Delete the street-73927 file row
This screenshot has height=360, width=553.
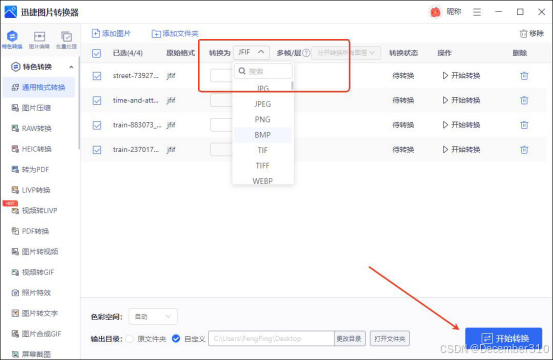point(524,76)
